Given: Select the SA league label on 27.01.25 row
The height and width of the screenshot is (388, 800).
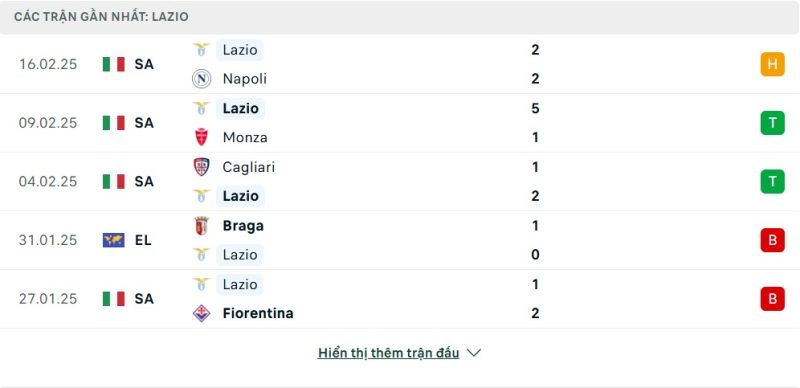Looking at the screenshot, I should point(144,299).
